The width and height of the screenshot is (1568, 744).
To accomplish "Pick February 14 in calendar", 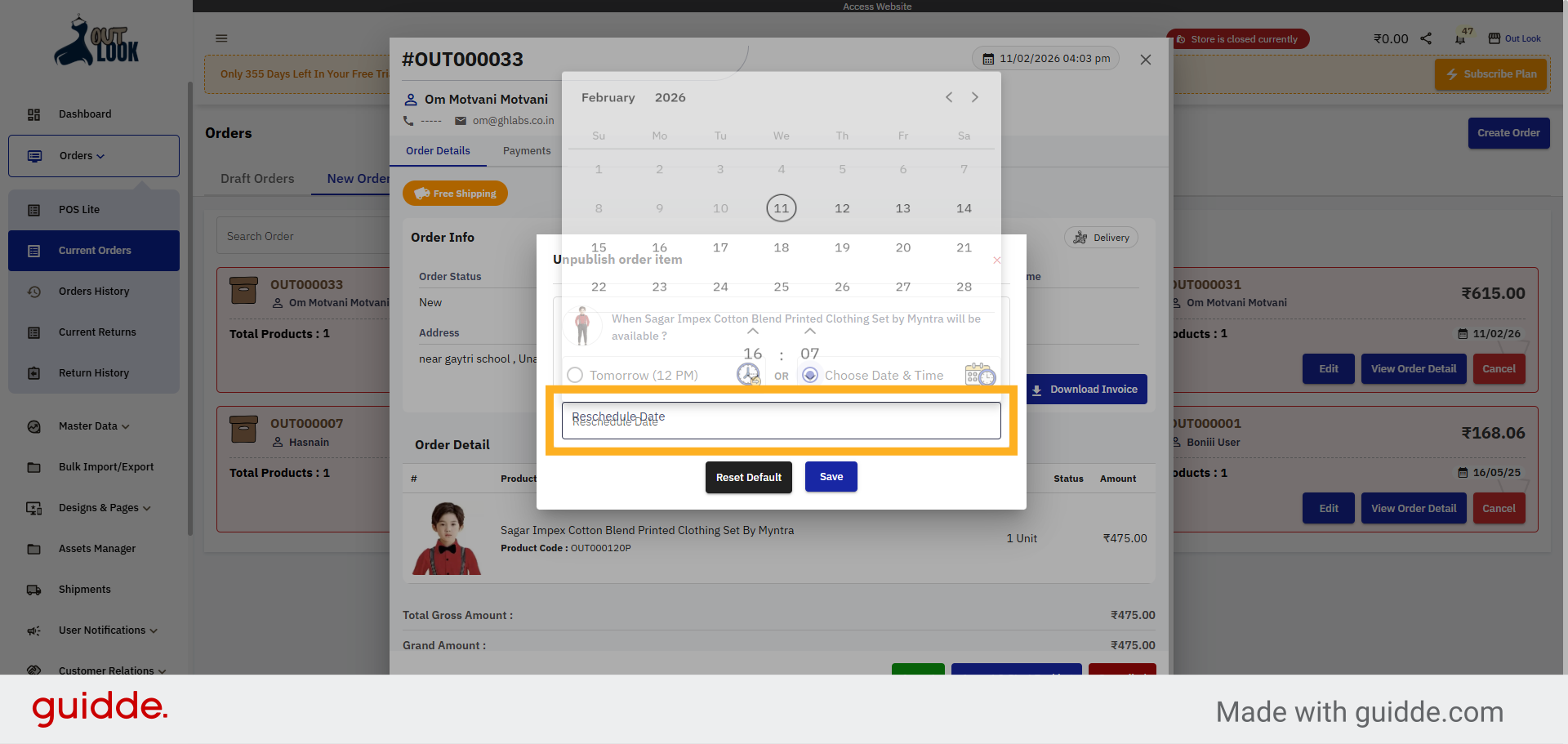I will point(964,208).
